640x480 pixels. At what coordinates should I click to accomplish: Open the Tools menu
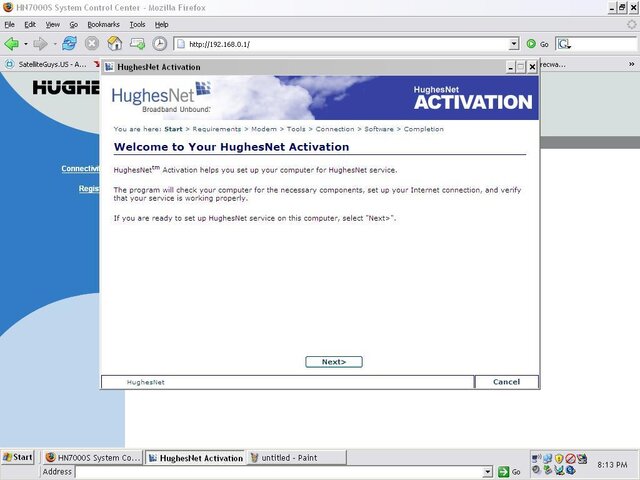pyautogui.click(x=138, y=24)
